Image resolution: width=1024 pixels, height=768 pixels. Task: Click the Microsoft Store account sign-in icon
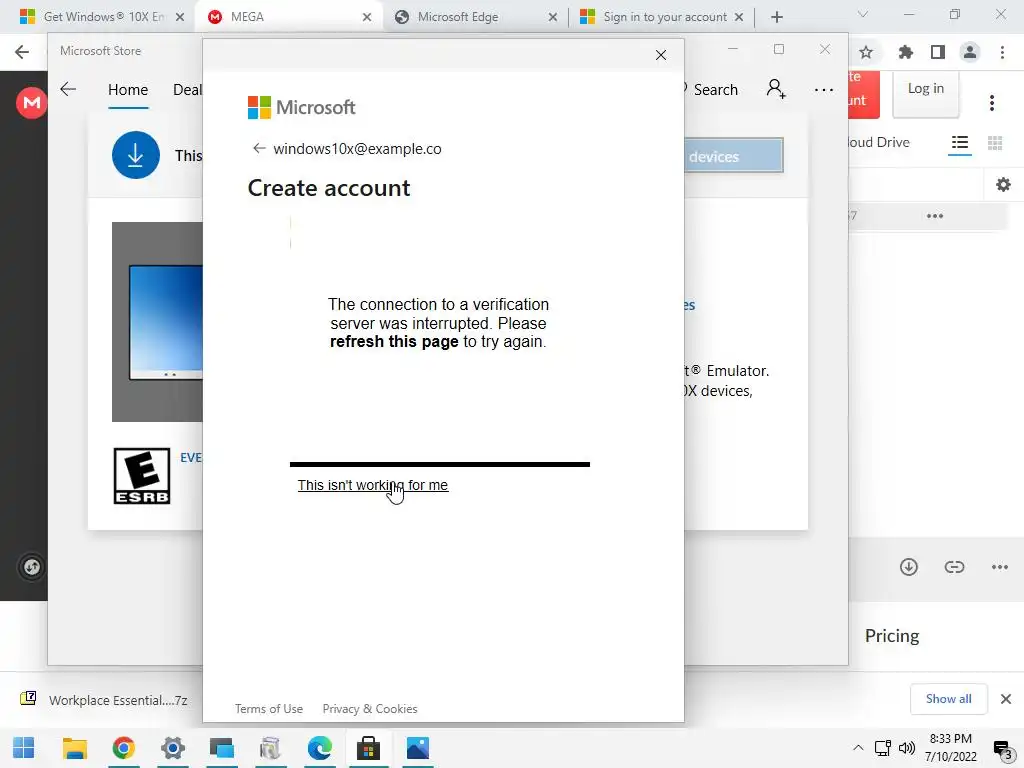(x=776, y=89)
